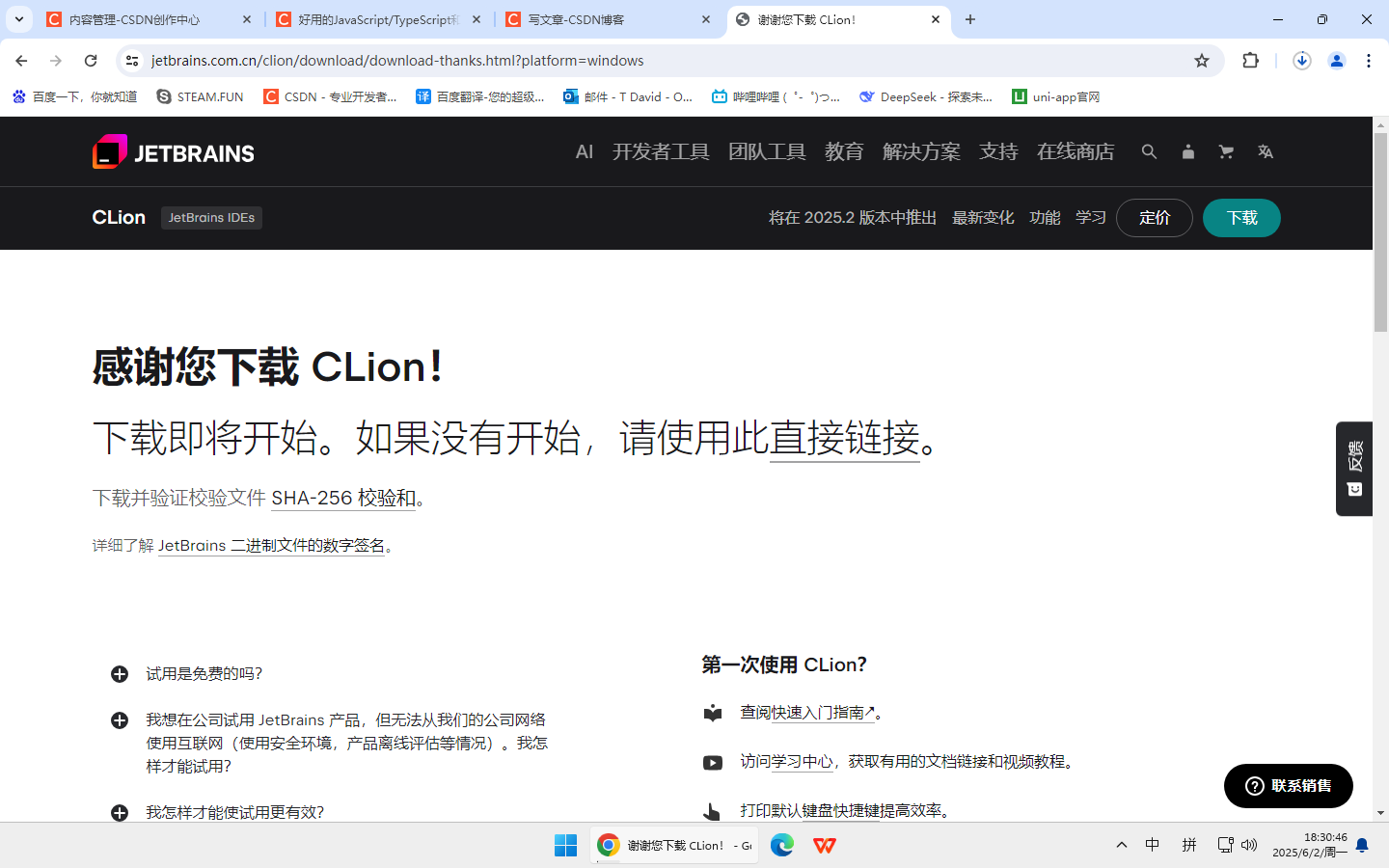Open JetBrains 二进制文件的数字签名 link
The width and height of the screenshot is (1389, 868).
click(271, 546)
